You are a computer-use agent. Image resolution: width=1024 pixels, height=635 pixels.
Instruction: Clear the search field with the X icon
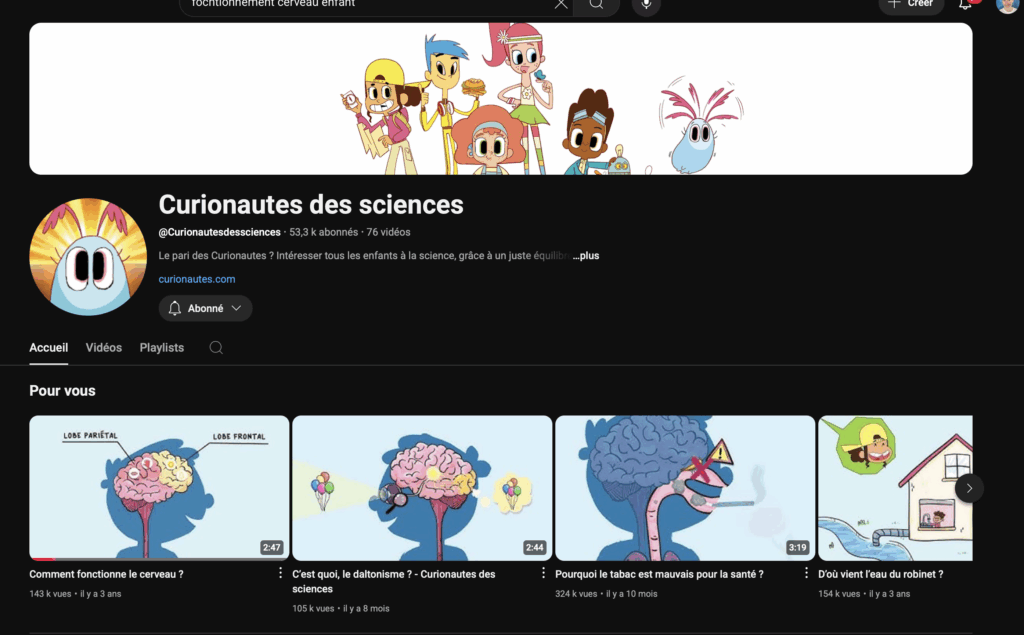[x=561, y=4]
